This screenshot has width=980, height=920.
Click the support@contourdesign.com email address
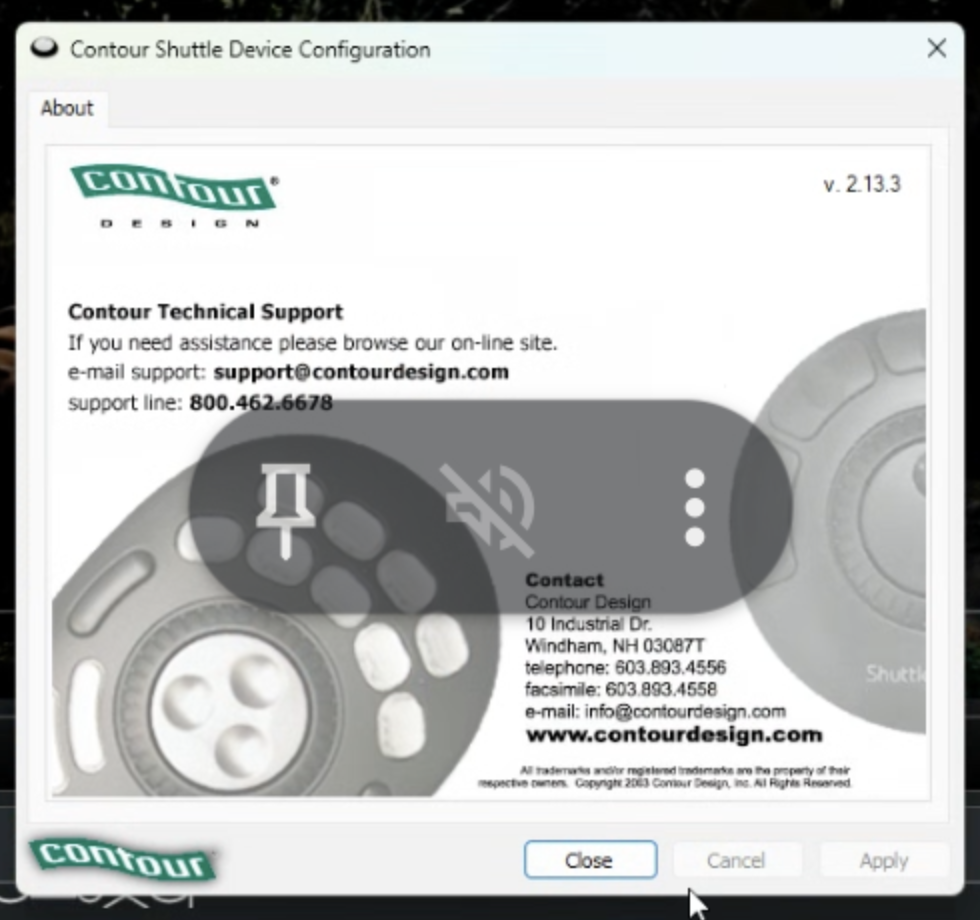361,372
